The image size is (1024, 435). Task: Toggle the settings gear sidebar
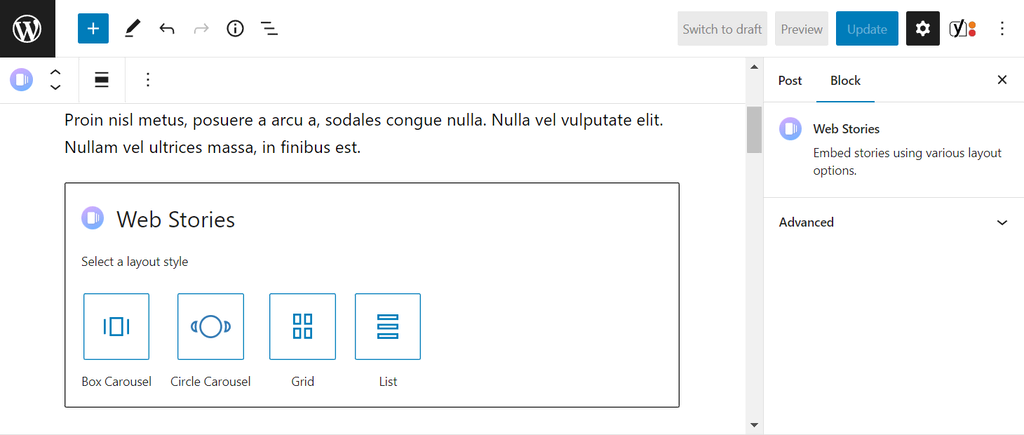click(x=922, y=29)
